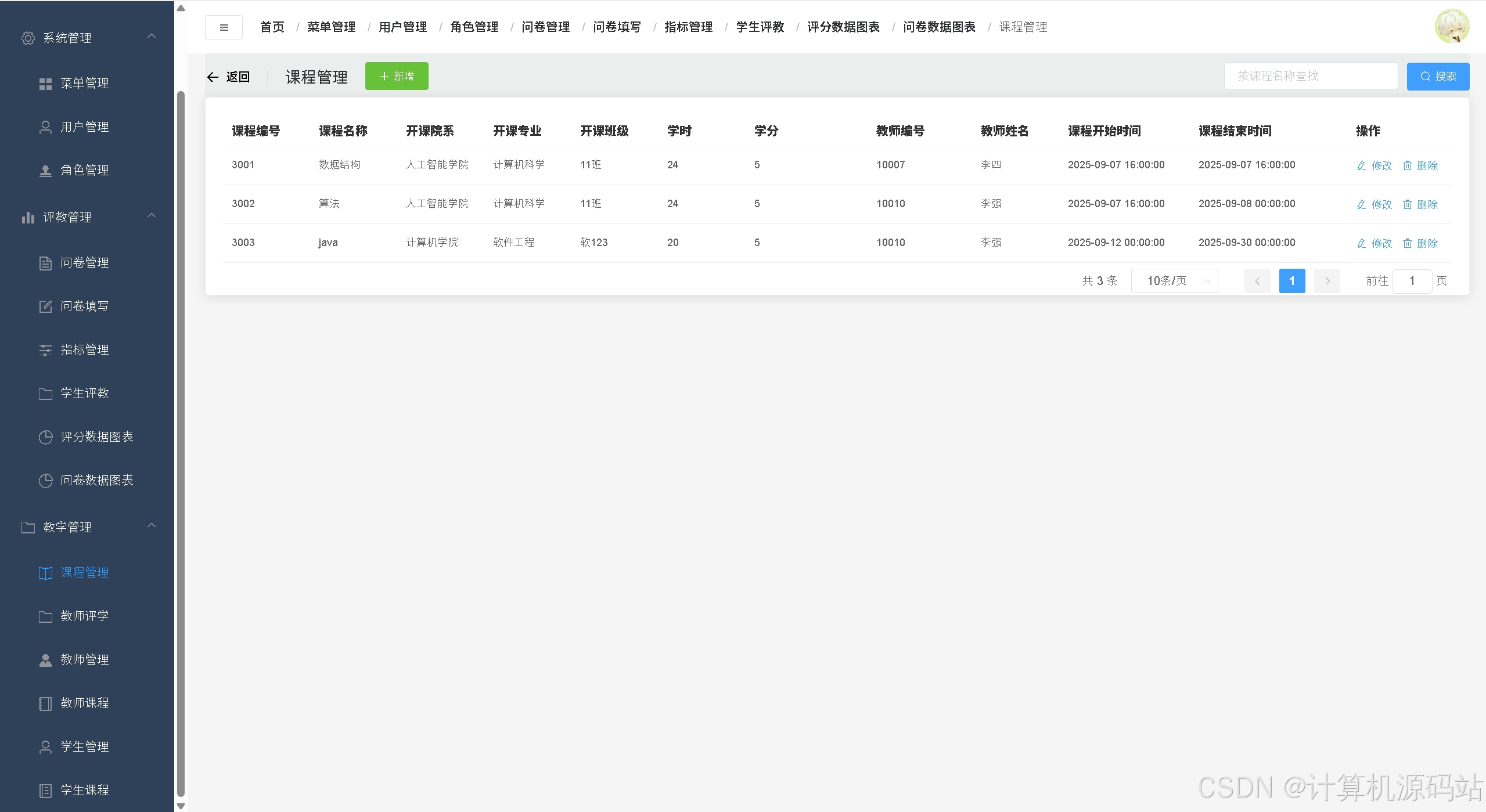Collapse the 系统管理 menu chevron

pos(152,37)
